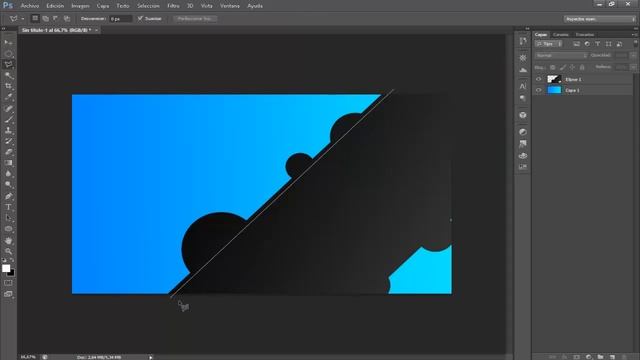This screenshot has width=640, height=360.
Task: Toggle the Suavizar anti-alias checkbox
Action: click(140, 18)
